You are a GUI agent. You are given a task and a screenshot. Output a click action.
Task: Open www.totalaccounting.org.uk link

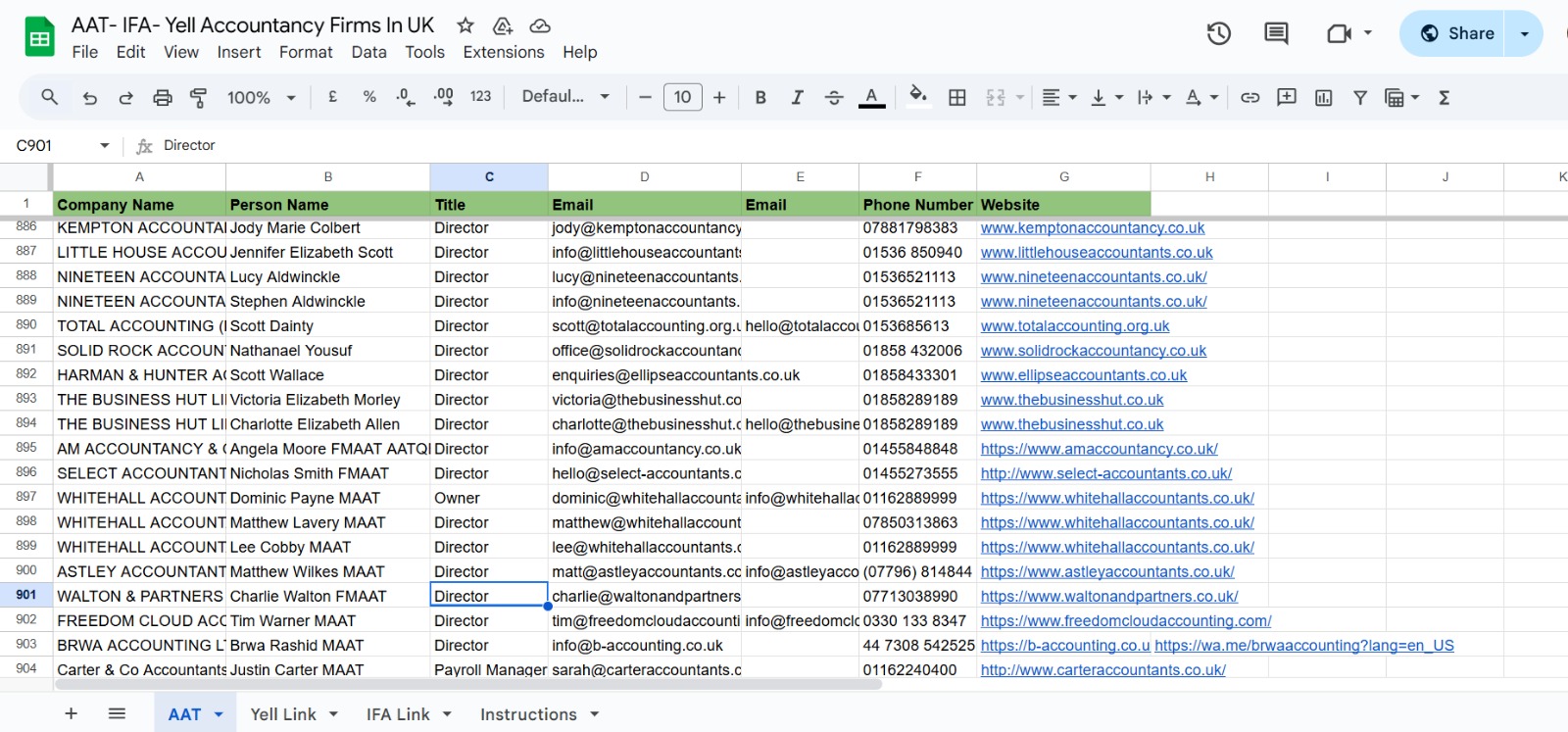point(1075,325)
